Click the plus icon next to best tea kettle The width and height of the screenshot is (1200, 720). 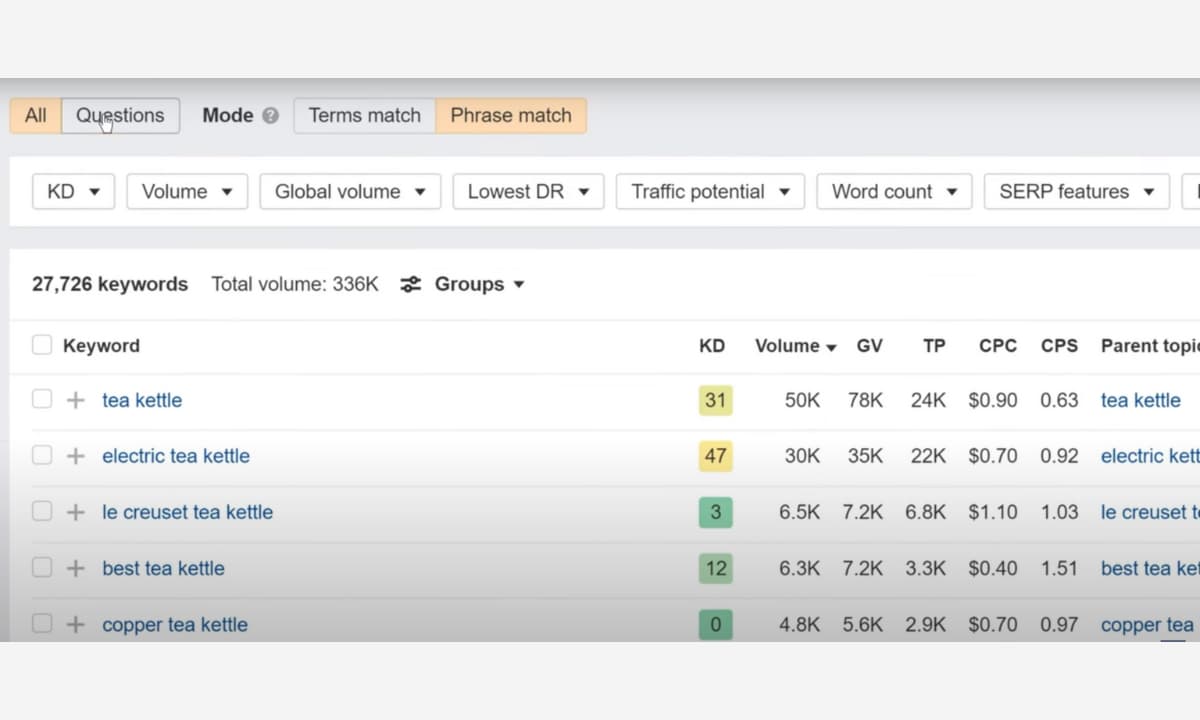coord(75,568)
